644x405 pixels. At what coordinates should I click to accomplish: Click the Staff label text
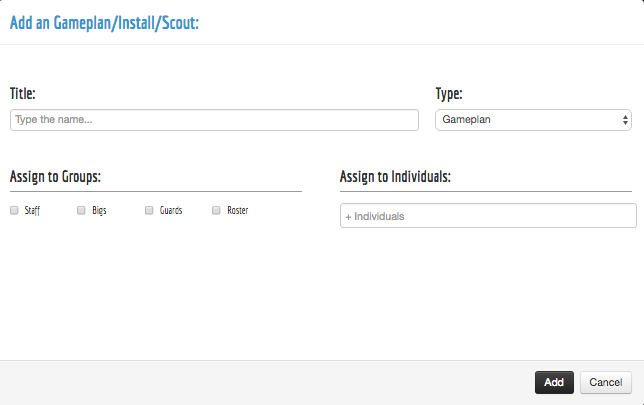coord(32,211)
